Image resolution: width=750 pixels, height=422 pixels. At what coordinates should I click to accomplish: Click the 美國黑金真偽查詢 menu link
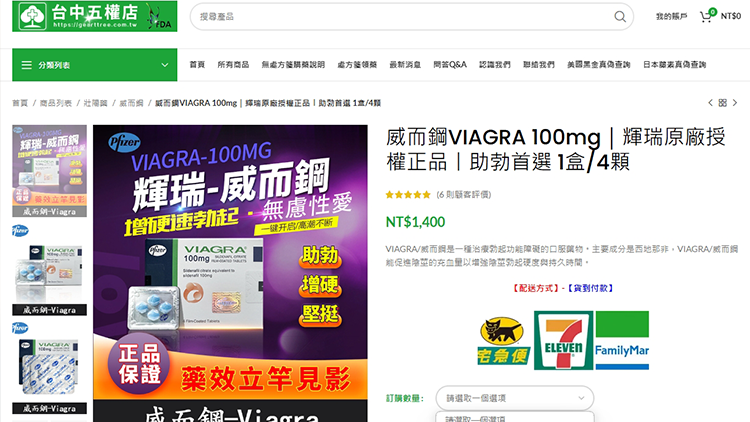[598, 65]
